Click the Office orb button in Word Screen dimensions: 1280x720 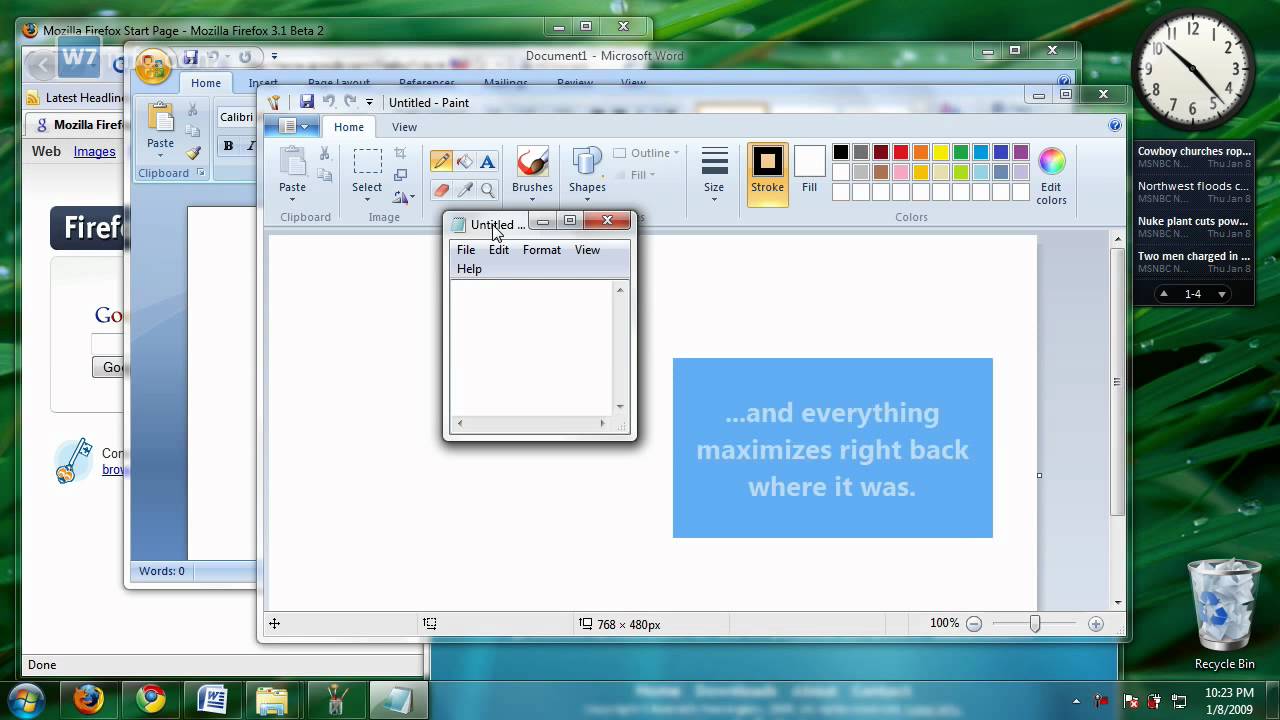pos(153,66)
